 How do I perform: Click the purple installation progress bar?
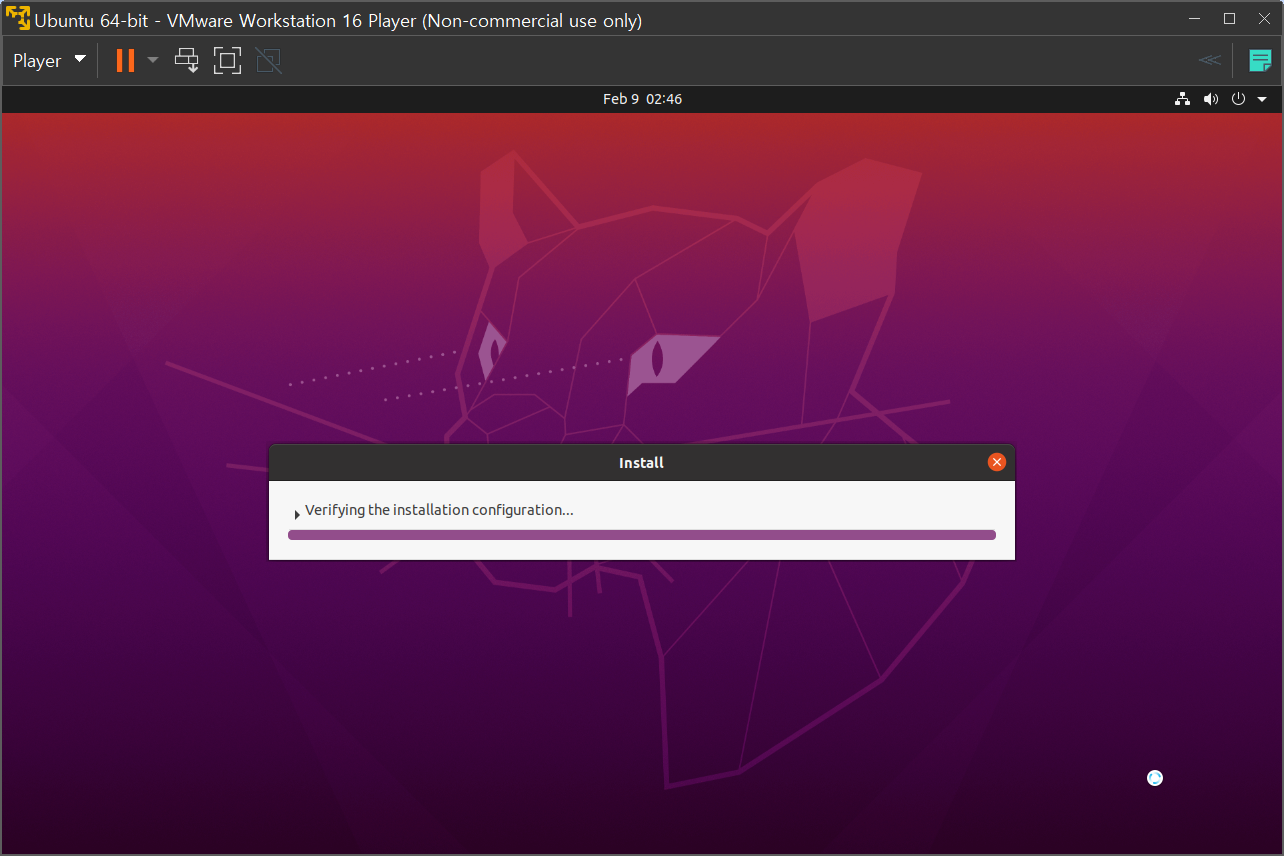[x=642, y=535]
